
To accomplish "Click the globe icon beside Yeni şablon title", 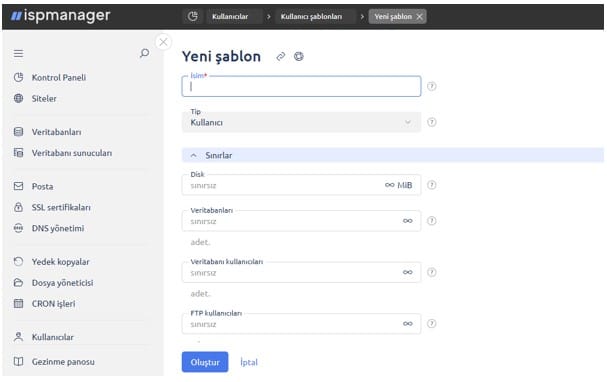I will (x=298, y=57).
